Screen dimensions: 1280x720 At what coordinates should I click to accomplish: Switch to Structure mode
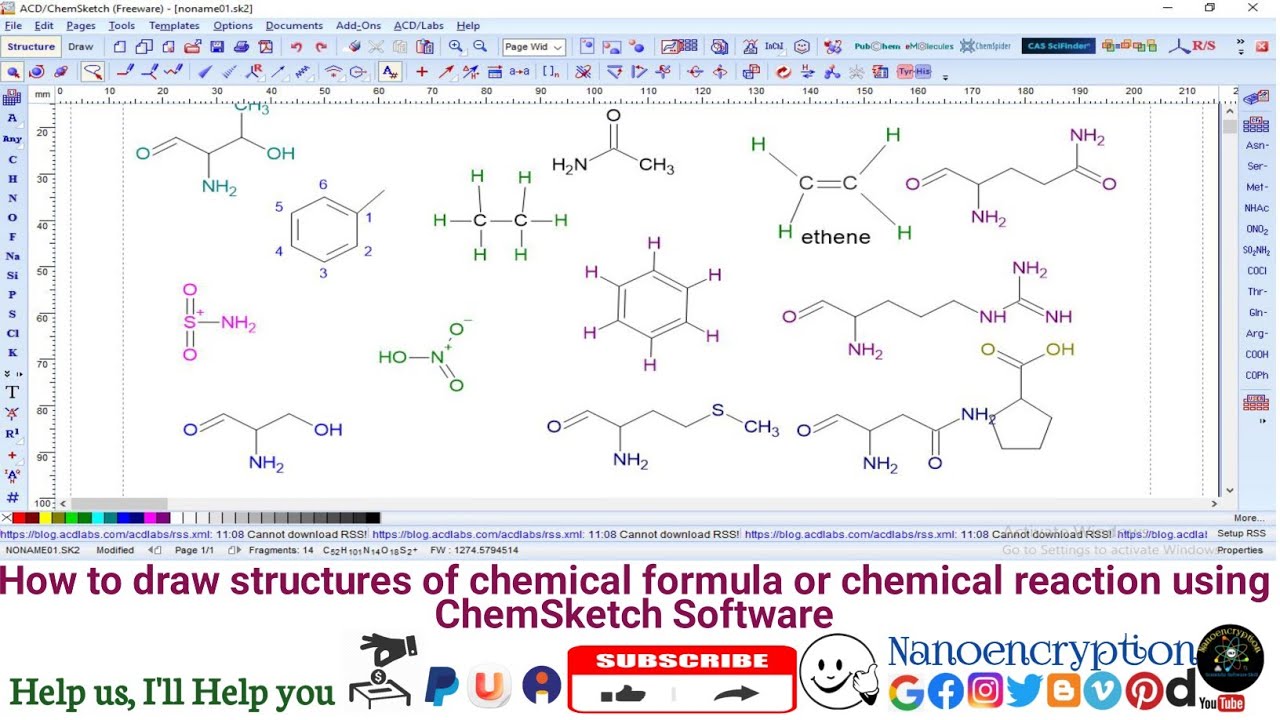31,47
